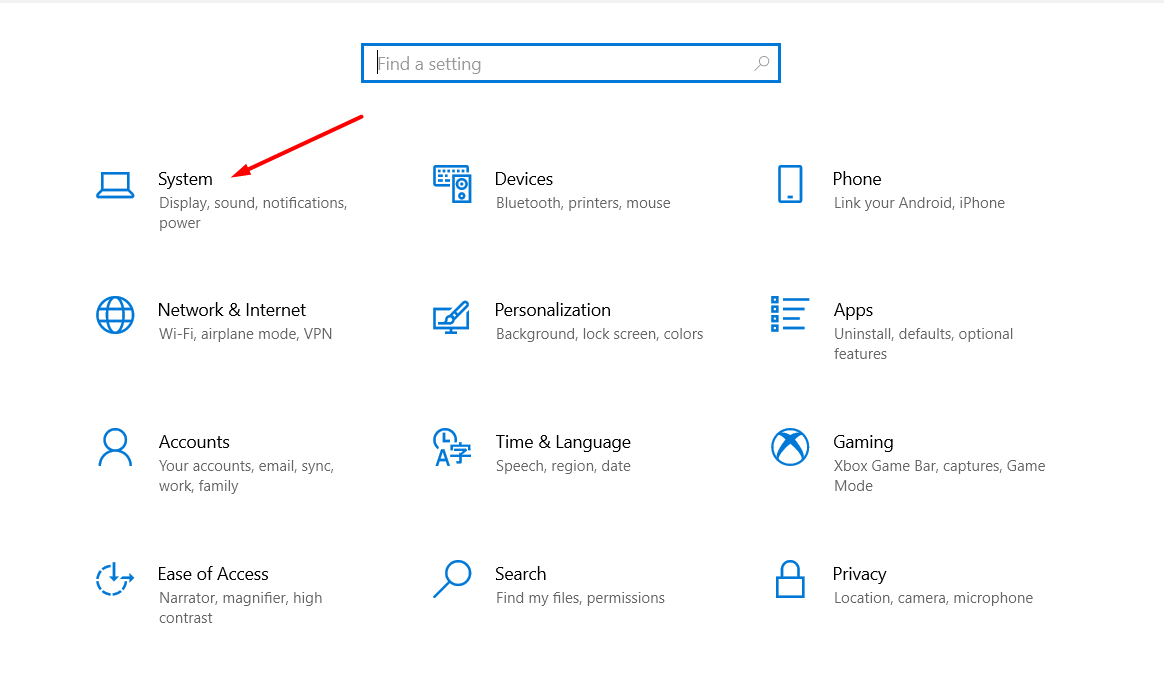Go to the Privacy title

(x=859, y=575)
